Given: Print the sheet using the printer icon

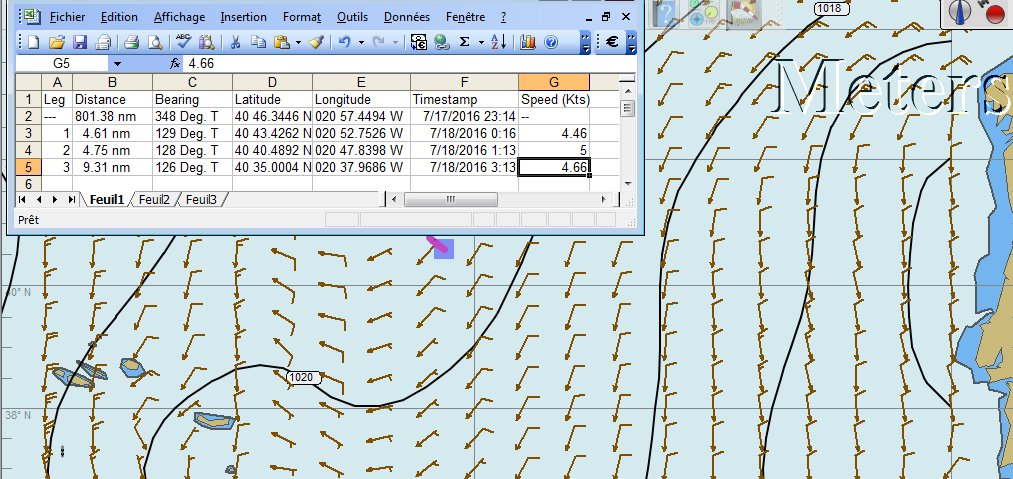Looking at the screenshot, I should click(x=132, y=43).
